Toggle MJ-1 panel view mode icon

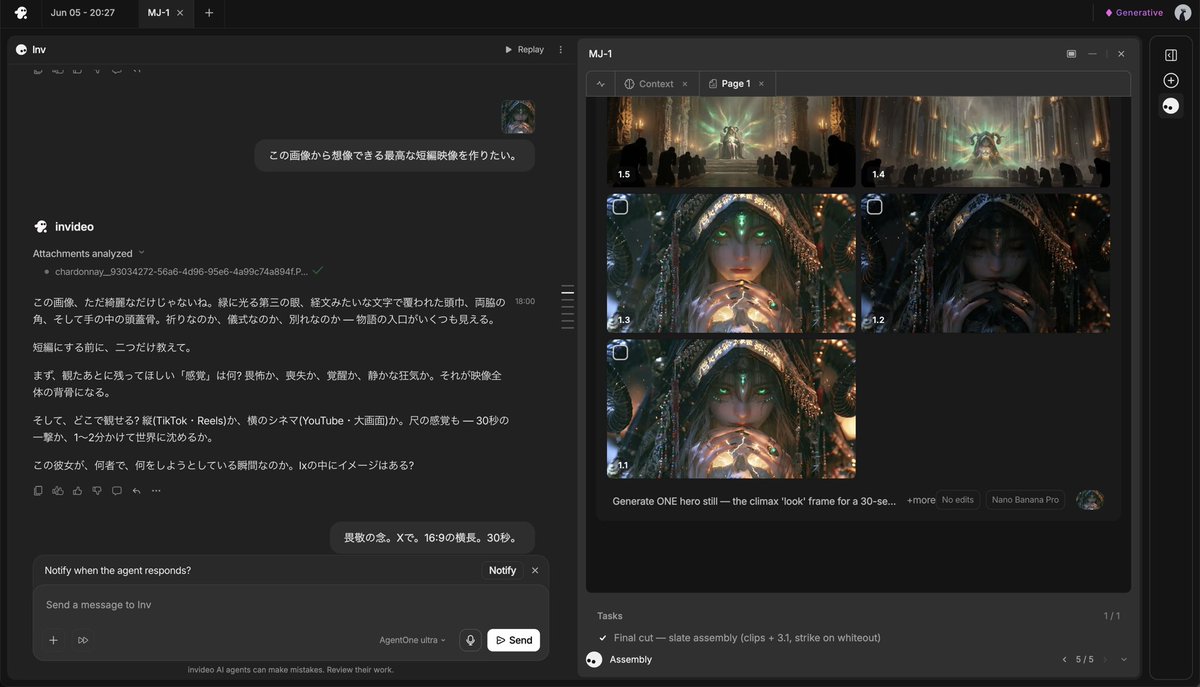click(x=1071, y=54)
